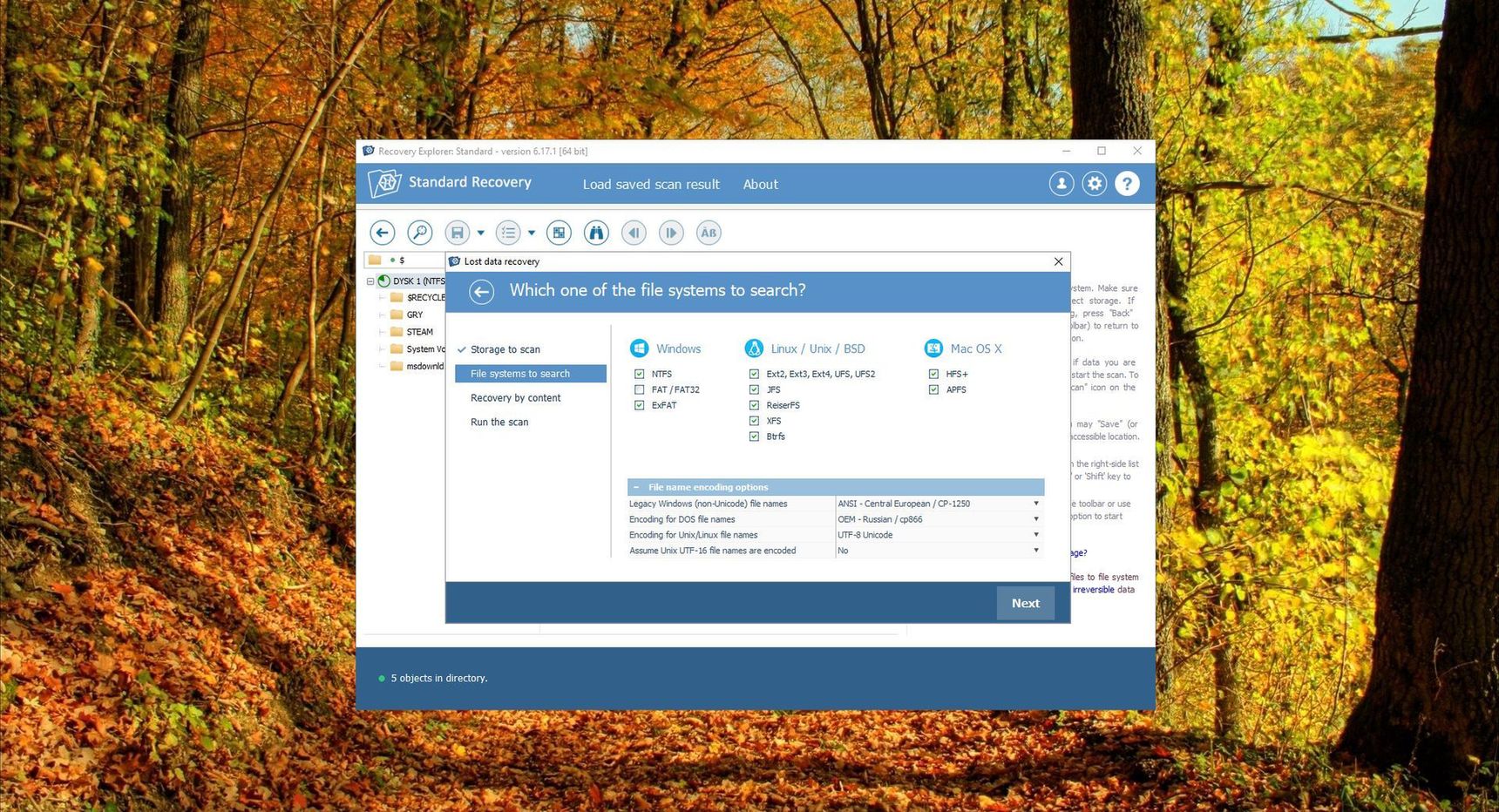Uncheck the NTFS checkbox
Image resolution: width=1499 pixels, height=812 pixels.
click(639, 374)
